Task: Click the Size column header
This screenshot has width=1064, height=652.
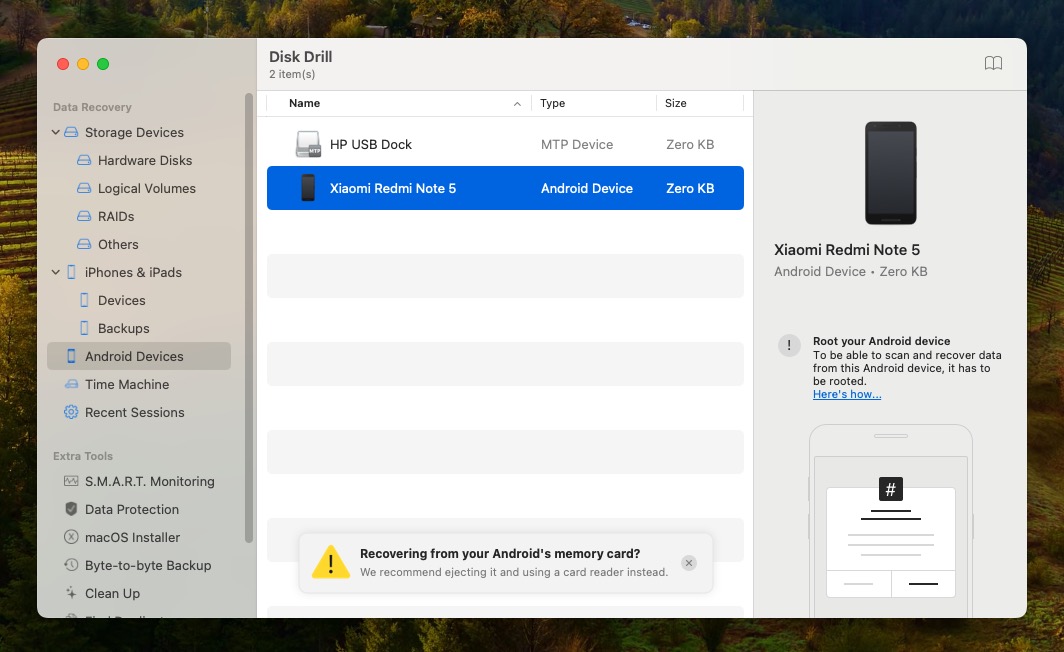Action: (676, 103)
